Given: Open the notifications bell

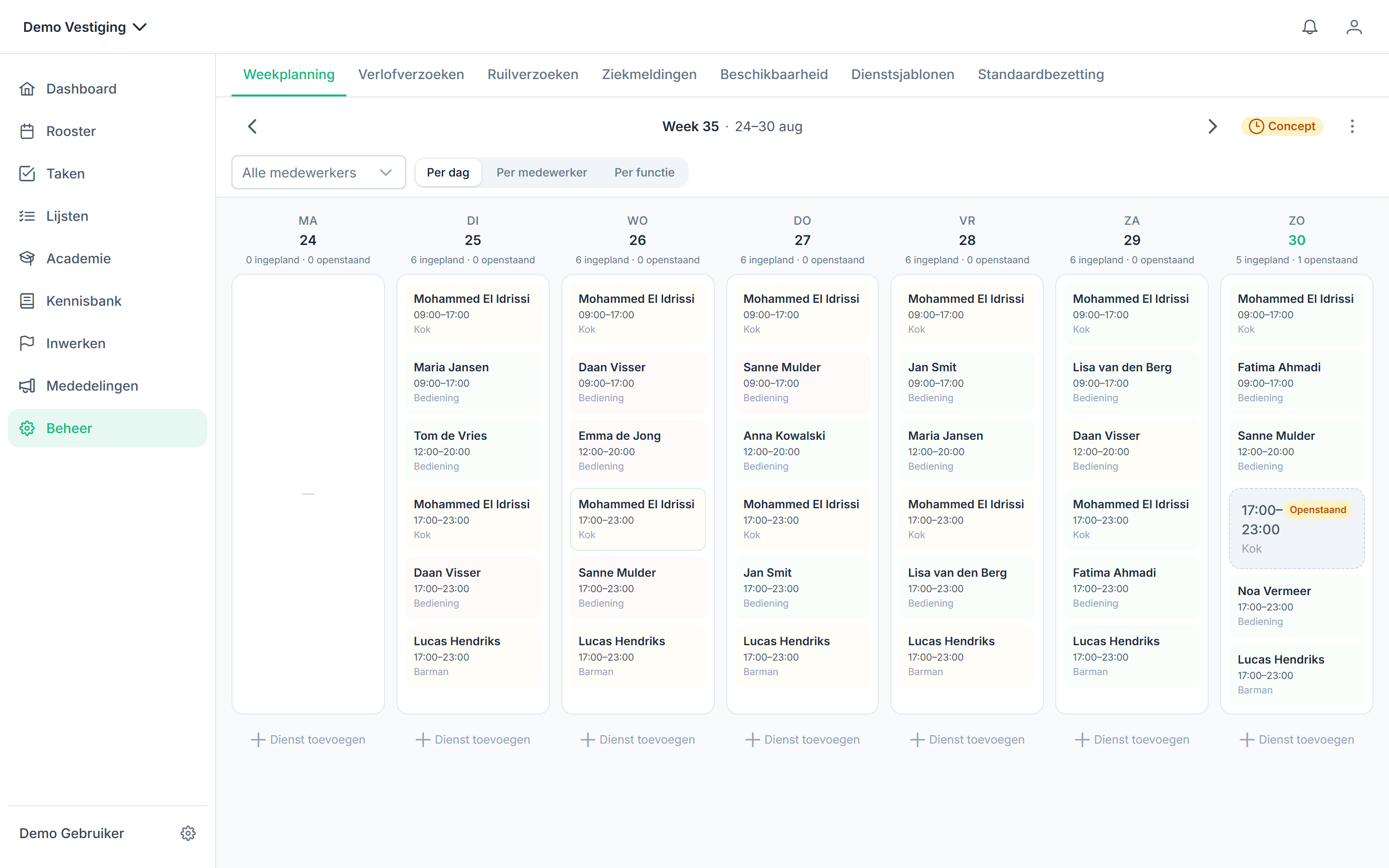Looking at the screenshot, I should coord(1309,27).
